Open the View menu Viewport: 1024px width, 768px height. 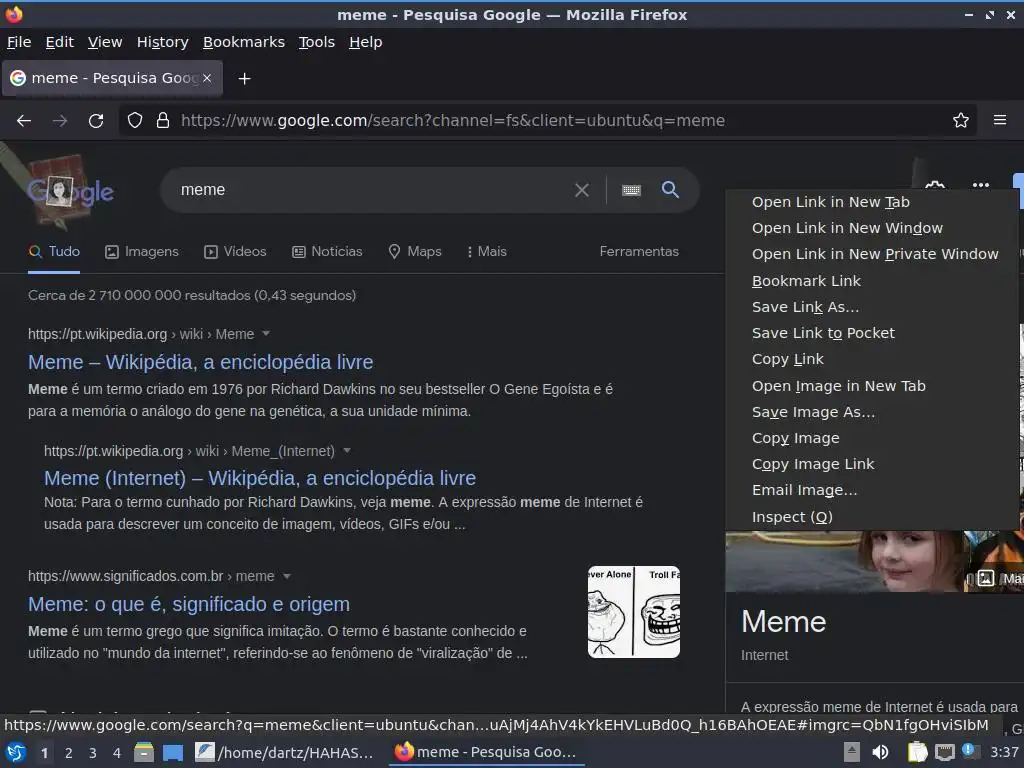105,42
